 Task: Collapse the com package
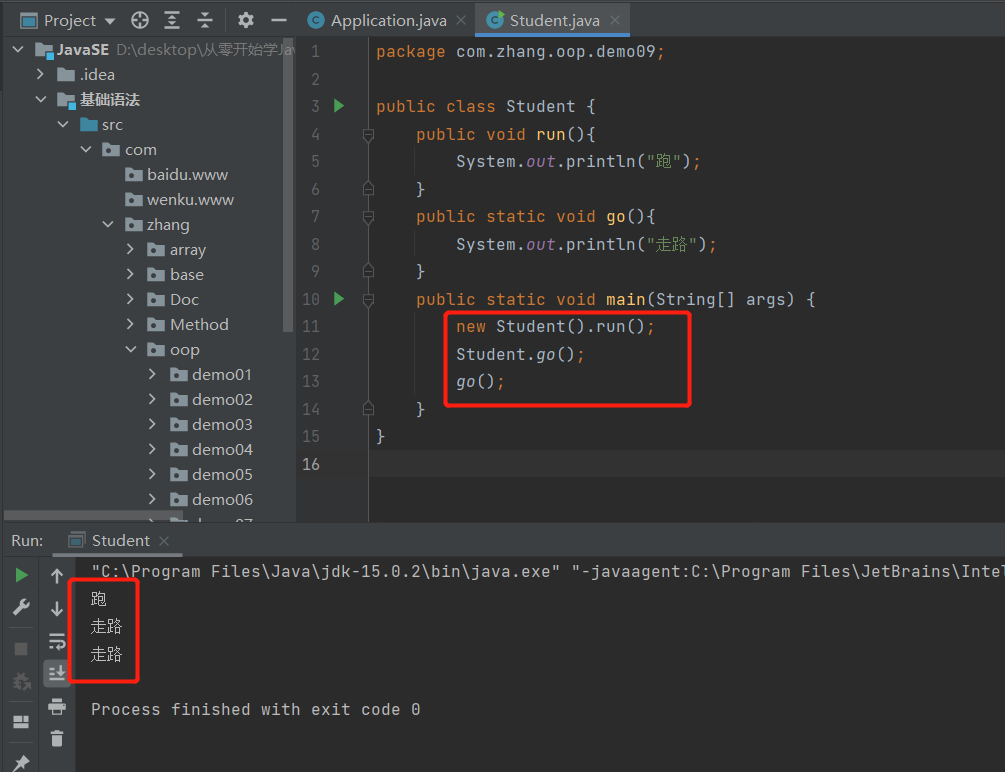(x=86, y=149)
